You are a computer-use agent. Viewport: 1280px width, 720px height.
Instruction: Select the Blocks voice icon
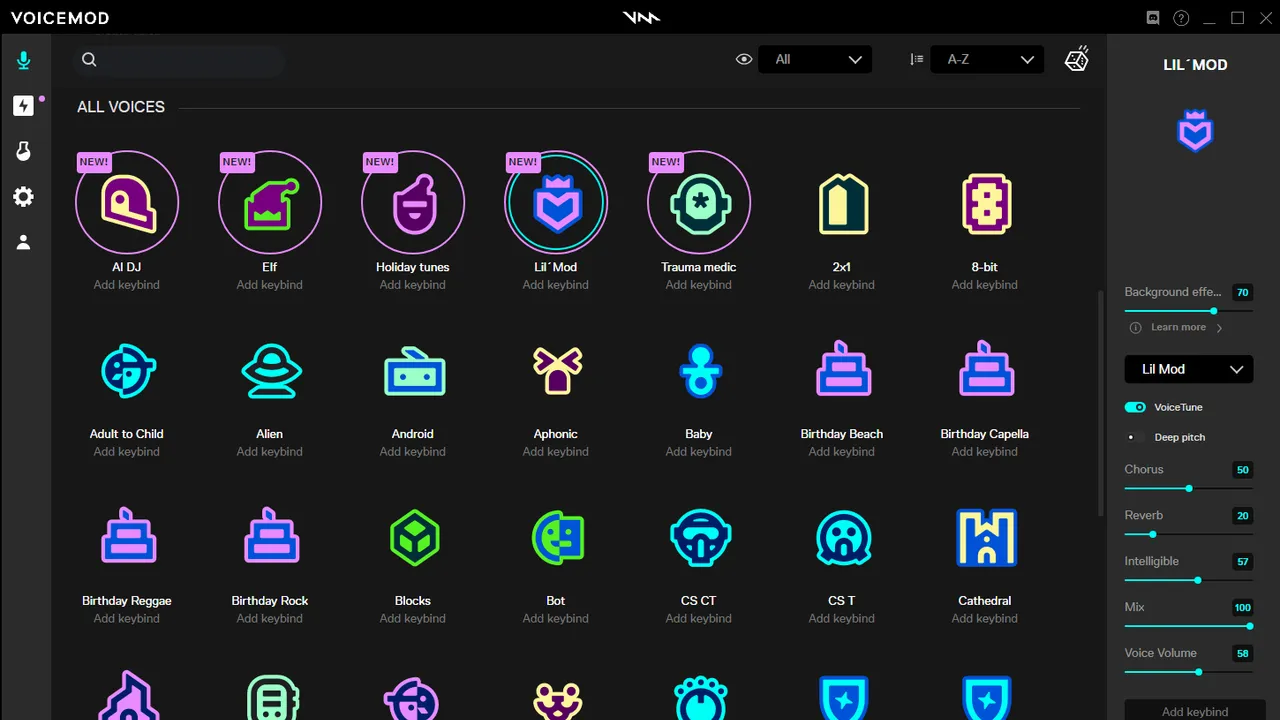point(413,538)
